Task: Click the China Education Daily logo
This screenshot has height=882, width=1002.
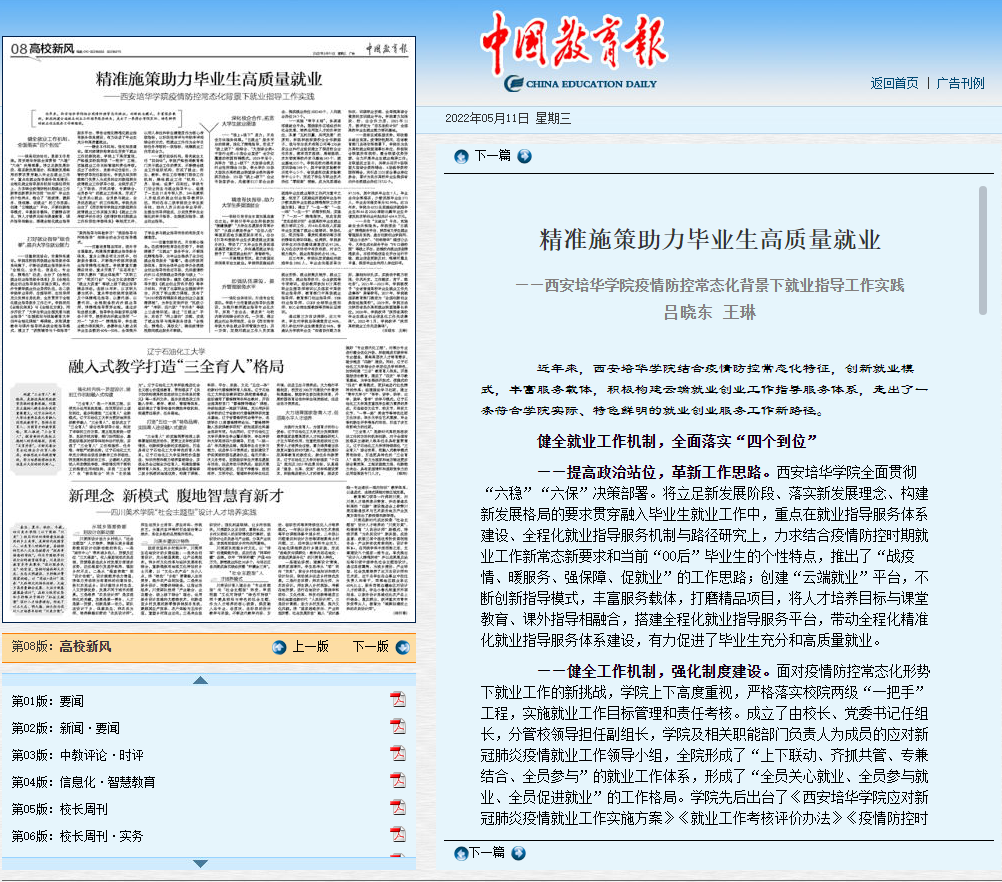Action: tap(574, 51)
